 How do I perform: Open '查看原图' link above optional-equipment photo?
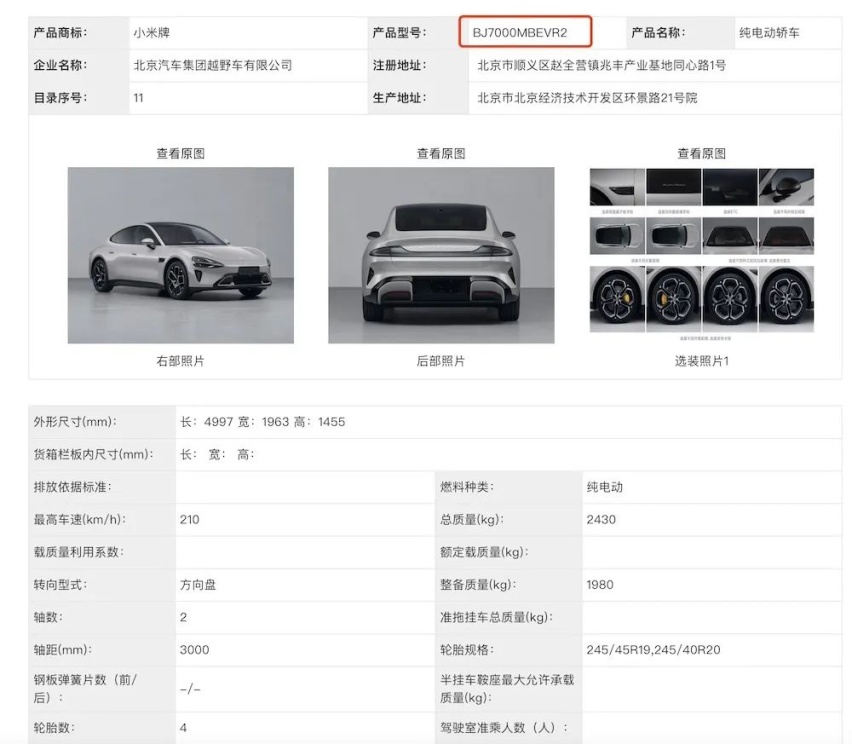click(x=701, y=154)
